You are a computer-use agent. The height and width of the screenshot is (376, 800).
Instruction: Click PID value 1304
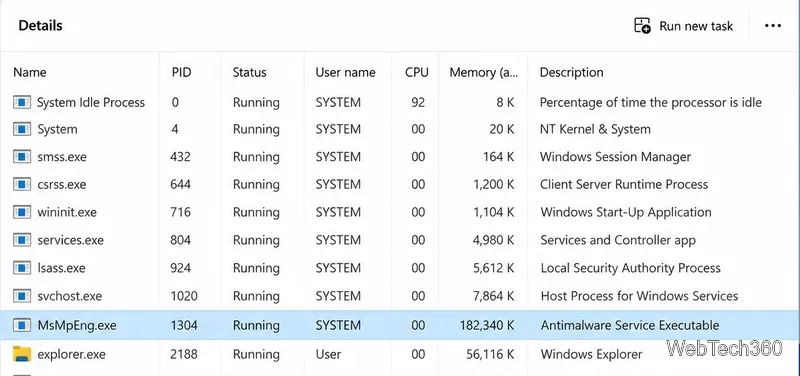point(184,325)
